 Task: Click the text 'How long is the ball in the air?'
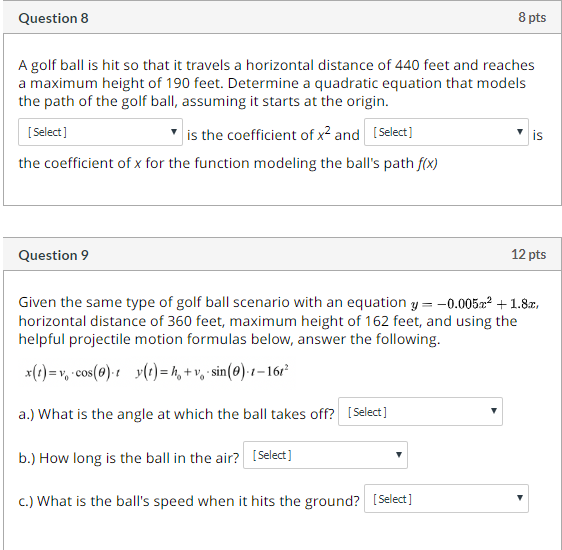(x=139, y=458)
